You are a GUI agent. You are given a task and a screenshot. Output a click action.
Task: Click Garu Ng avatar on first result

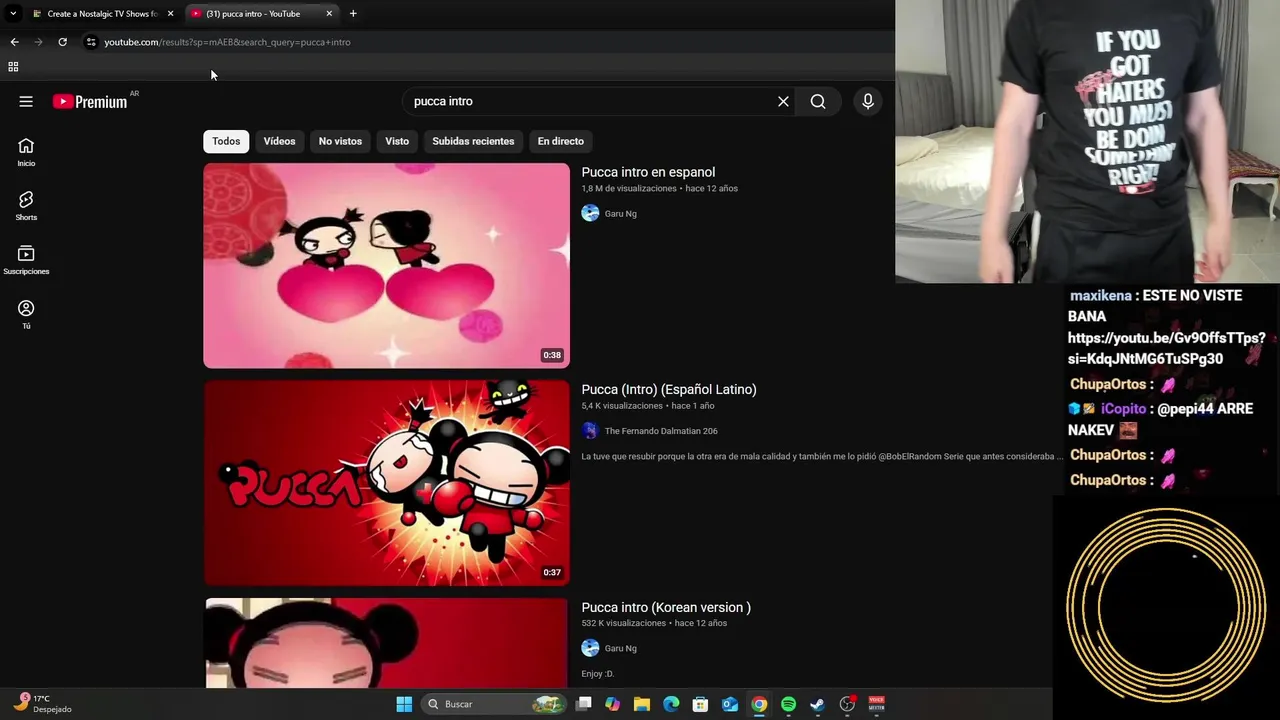(x=590, y=213)
